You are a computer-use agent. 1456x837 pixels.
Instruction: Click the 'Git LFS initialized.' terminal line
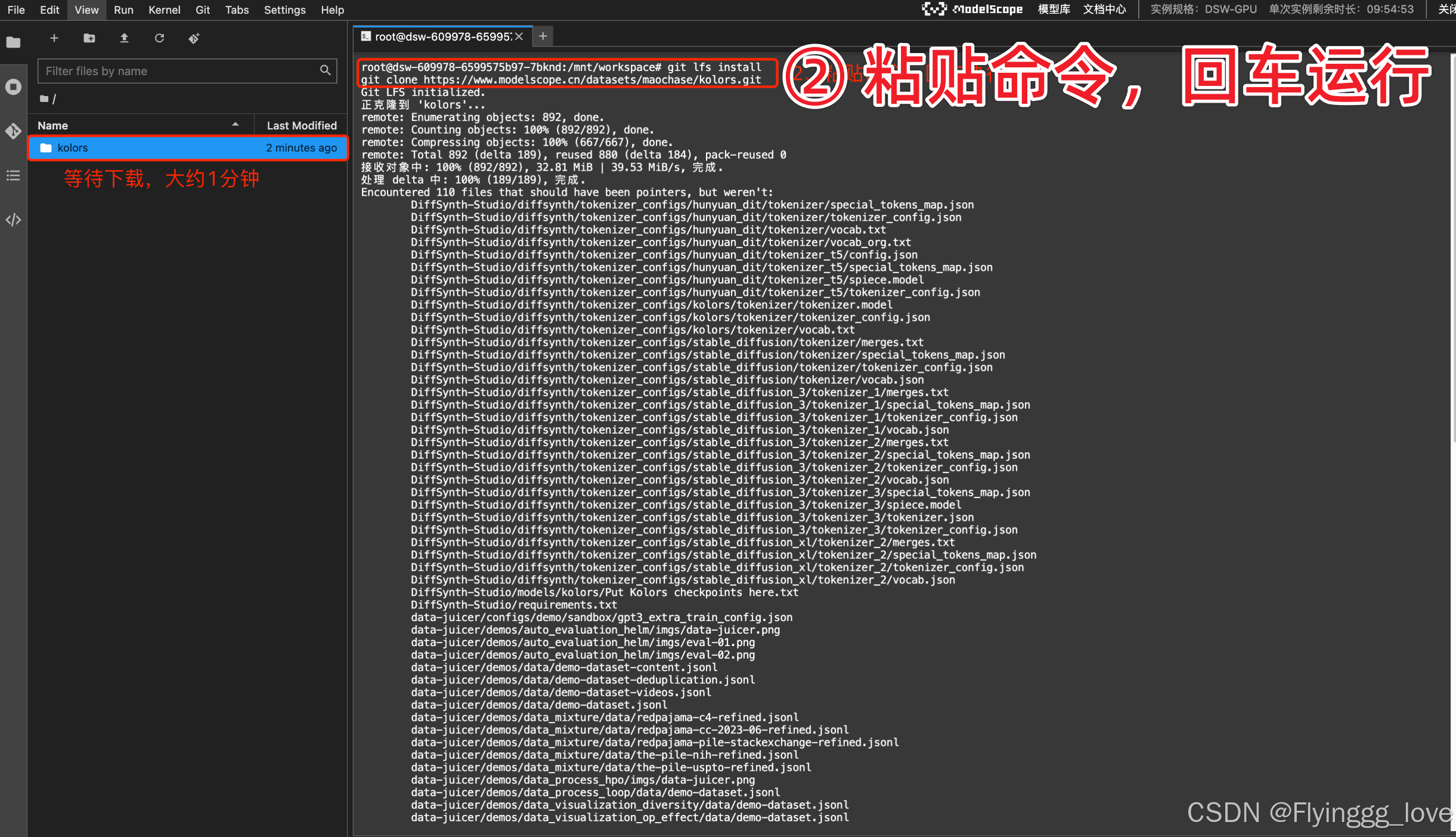423,92
